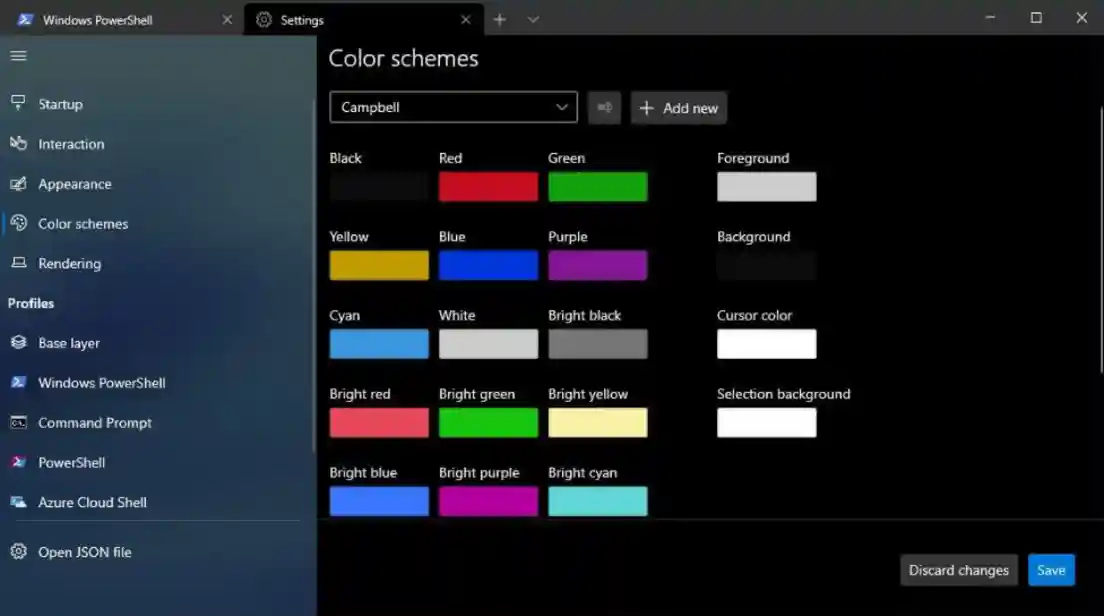Pick the Cyan color swatch
Screen dimensions: 1104x616
click(x=379, y=344)
